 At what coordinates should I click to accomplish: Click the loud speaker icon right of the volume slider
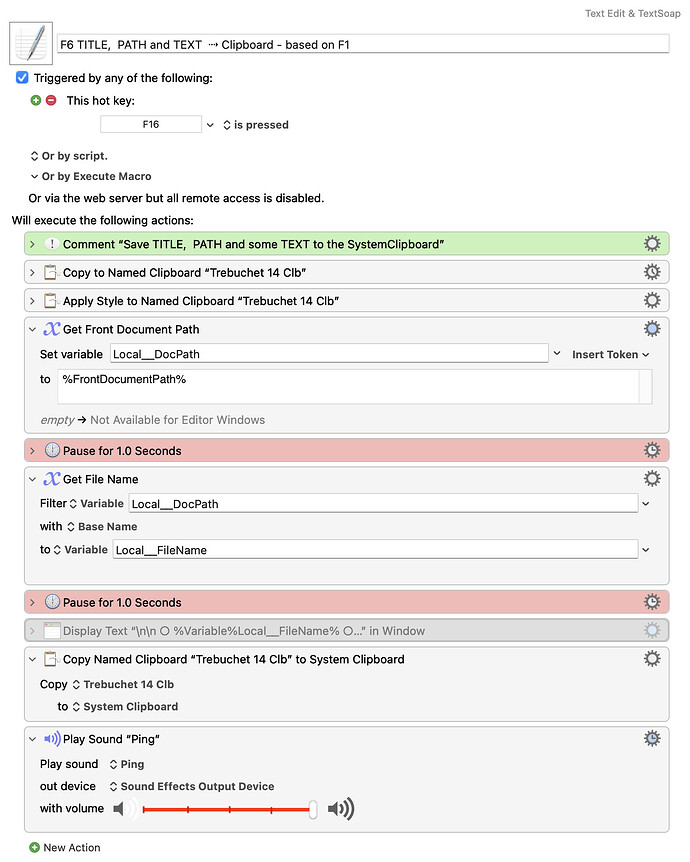click(x=341, y=808)
